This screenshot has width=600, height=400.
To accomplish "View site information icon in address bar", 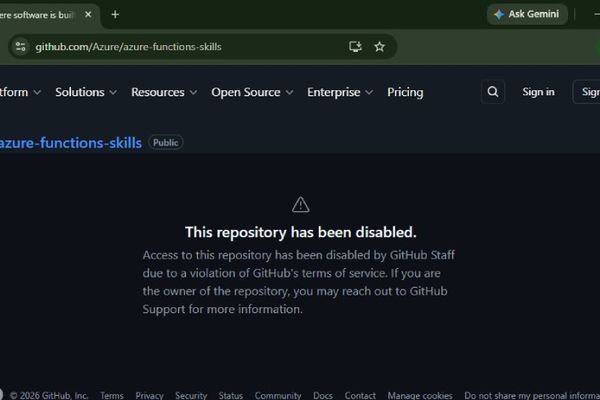I will (21, 47).
